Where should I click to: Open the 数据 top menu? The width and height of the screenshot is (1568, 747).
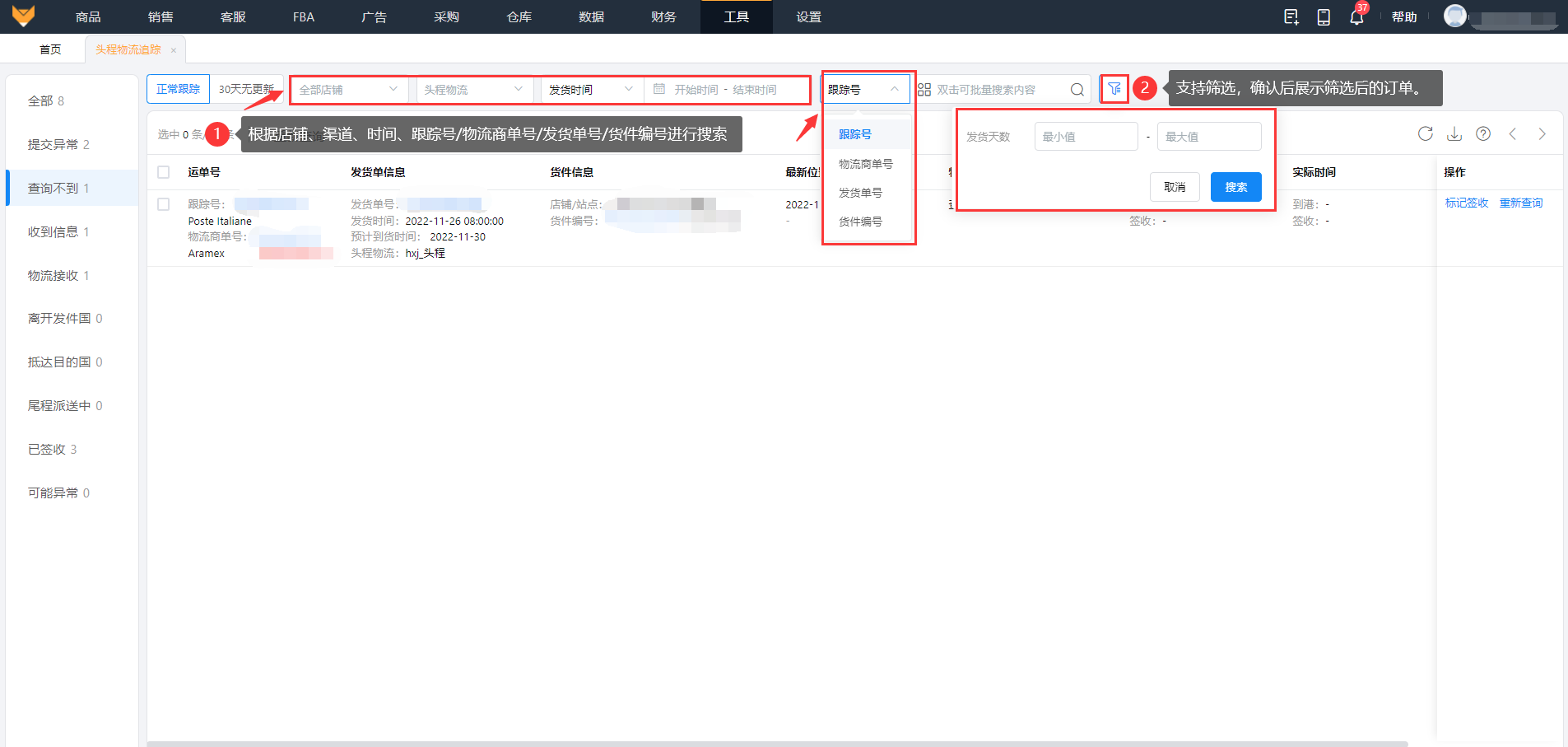click(592, 16)
